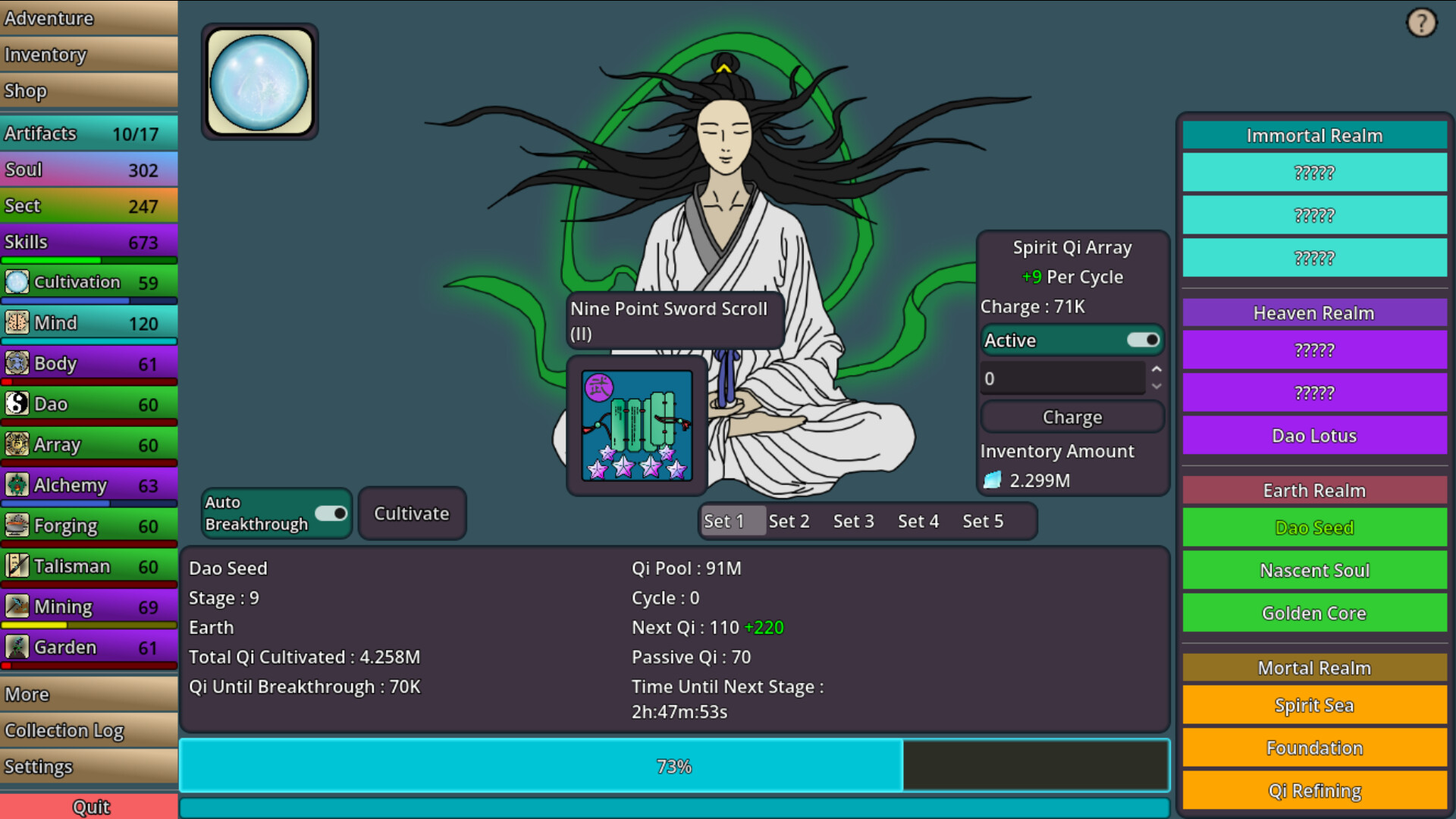The width and height of the screenshot is (1456, 819).
Task: Click the Mind skill icon
Action: pos(16,322)
